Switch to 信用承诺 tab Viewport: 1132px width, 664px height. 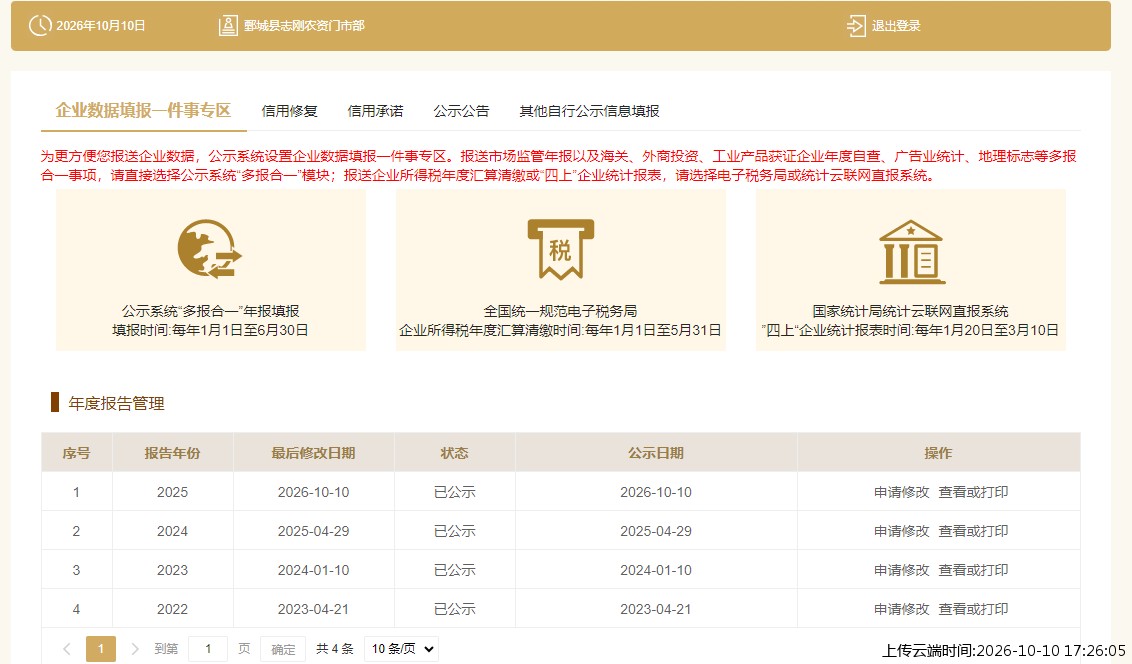click(375, 111)
